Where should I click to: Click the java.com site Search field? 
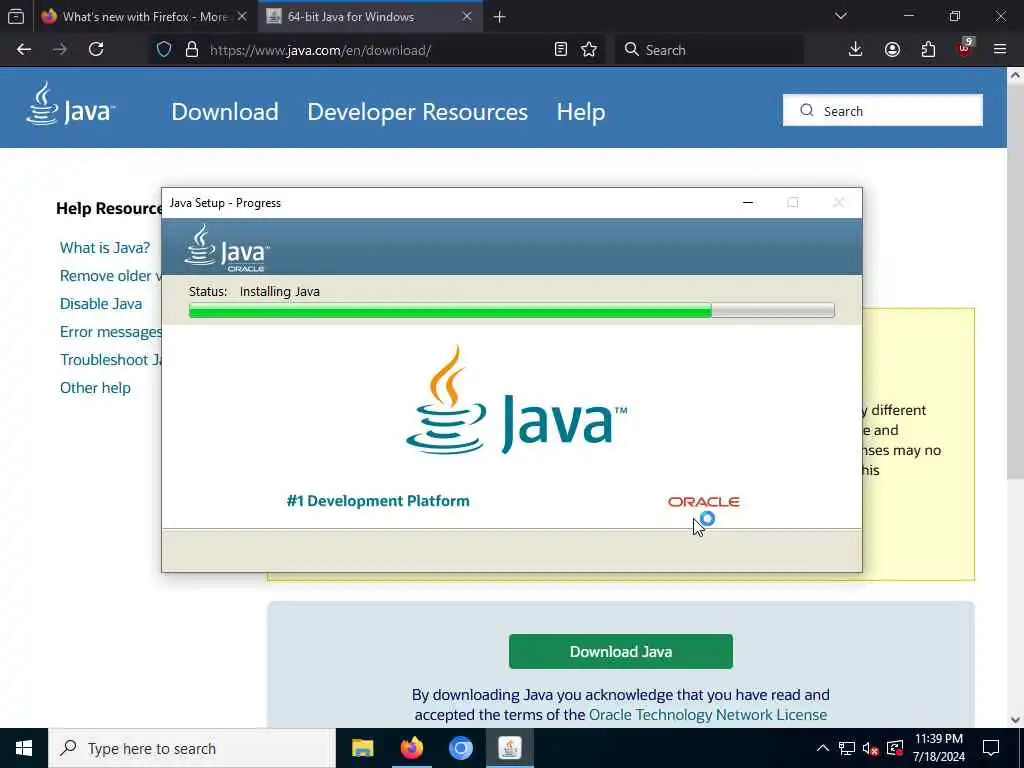pyautogui.click(x=882, y=110)
